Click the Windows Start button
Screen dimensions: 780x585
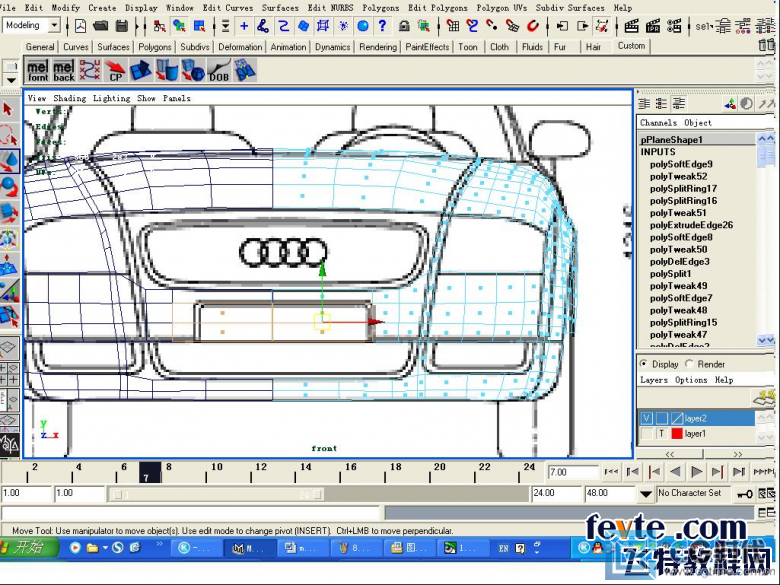pyautogui.click(x=29, y=547)
